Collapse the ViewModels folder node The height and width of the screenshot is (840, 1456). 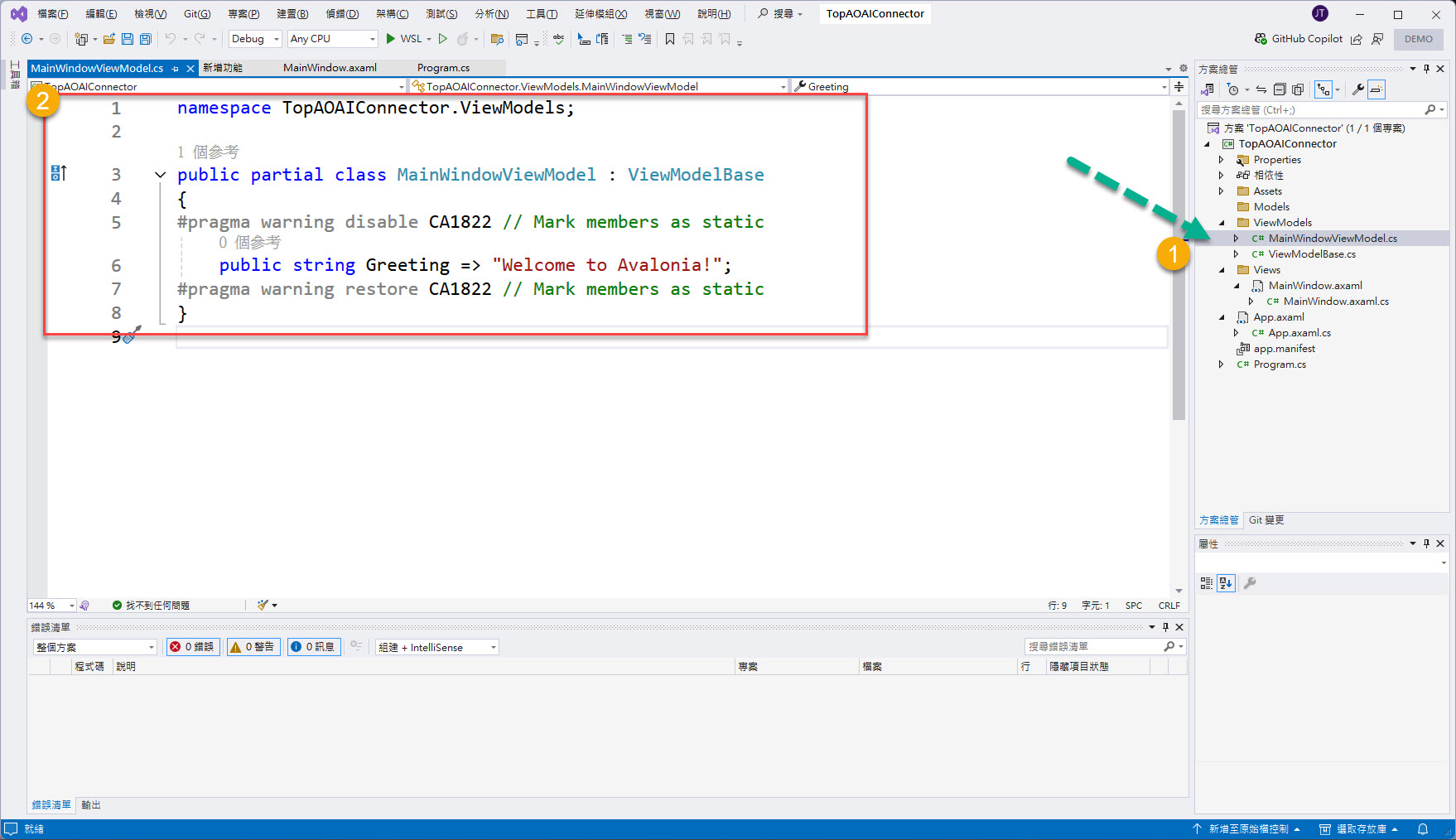pyautogui.click(x=1222, y=223)
